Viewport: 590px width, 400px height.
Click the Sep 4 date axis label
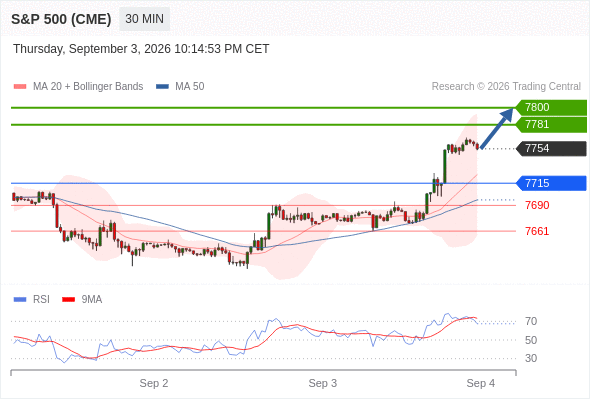[x=481, y=383]
